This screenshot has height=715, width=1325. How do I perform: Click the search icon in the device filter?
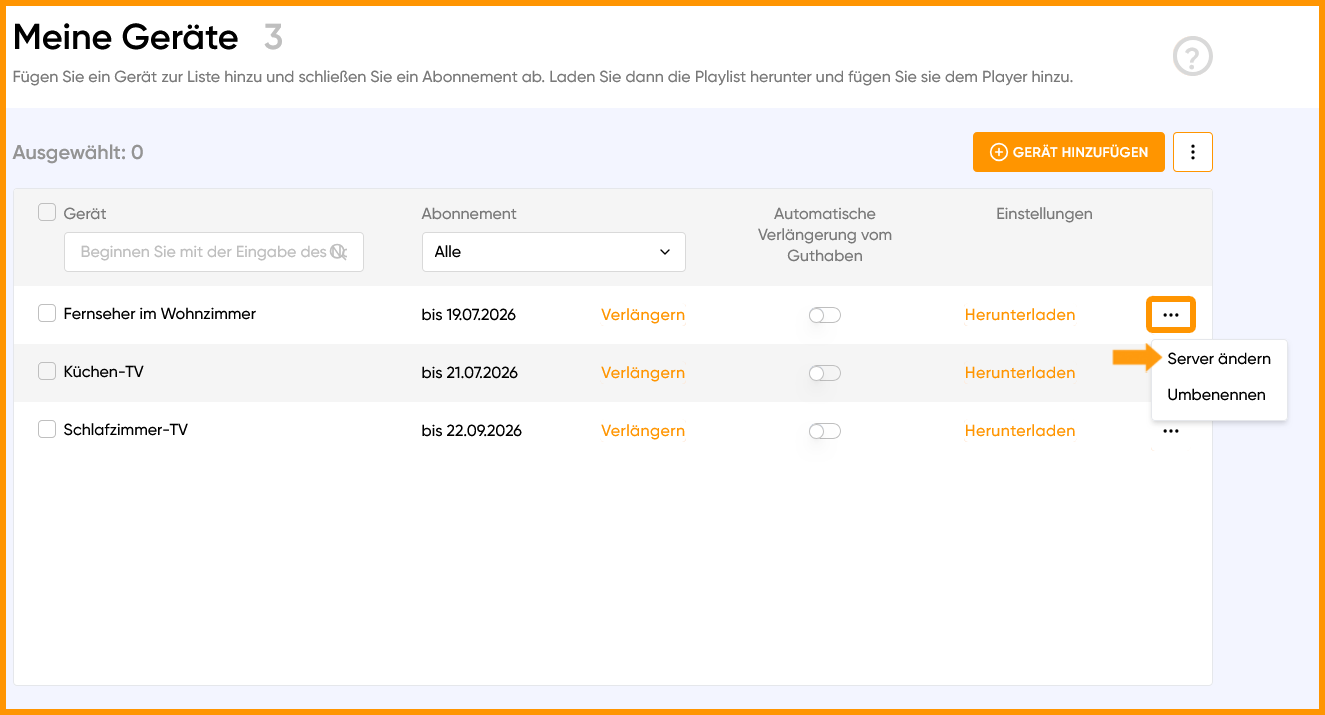point(339,252)
